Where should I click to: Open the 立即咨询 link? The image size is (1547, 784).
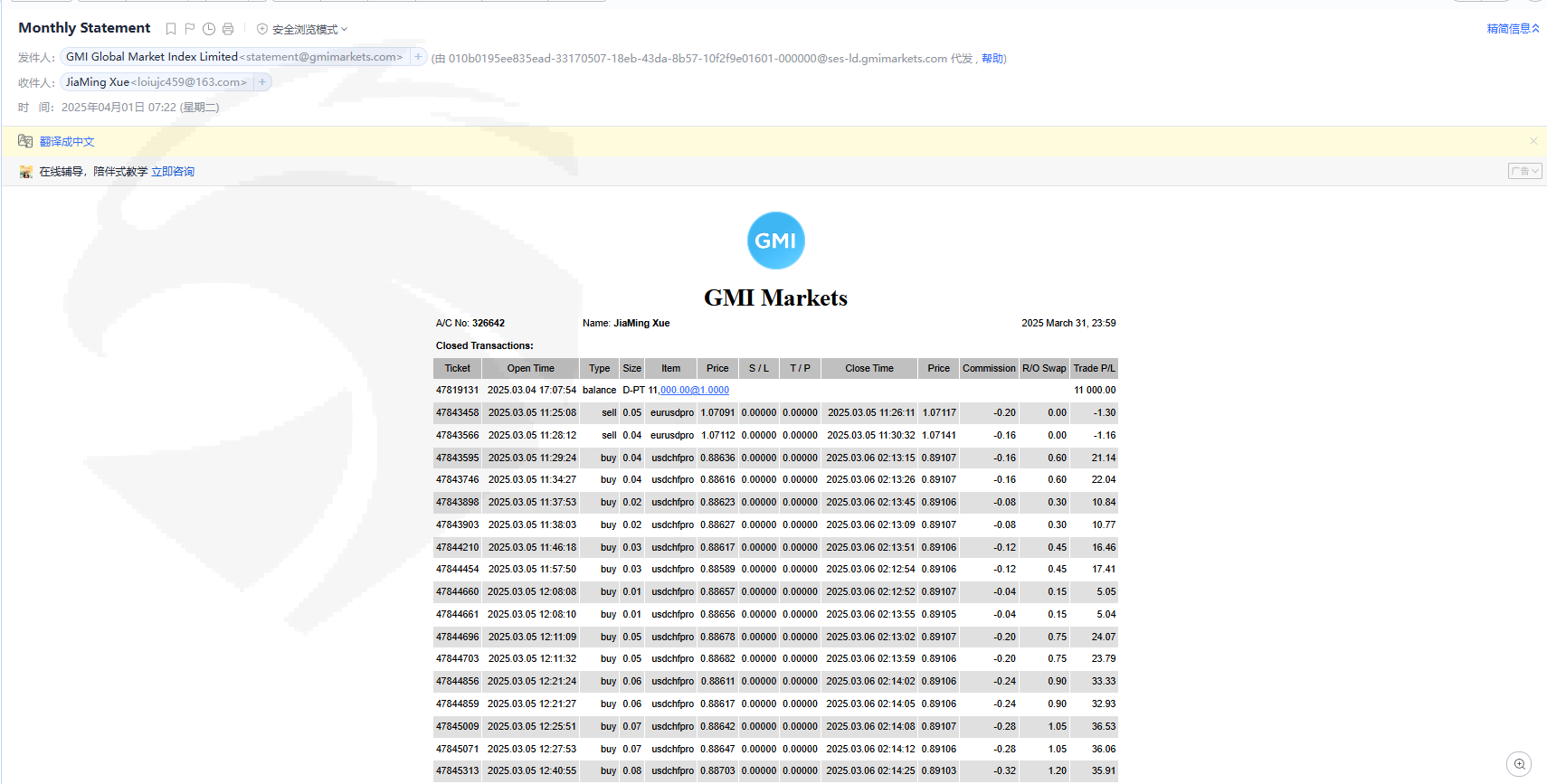pyautogui.click(x=173, y=172)
